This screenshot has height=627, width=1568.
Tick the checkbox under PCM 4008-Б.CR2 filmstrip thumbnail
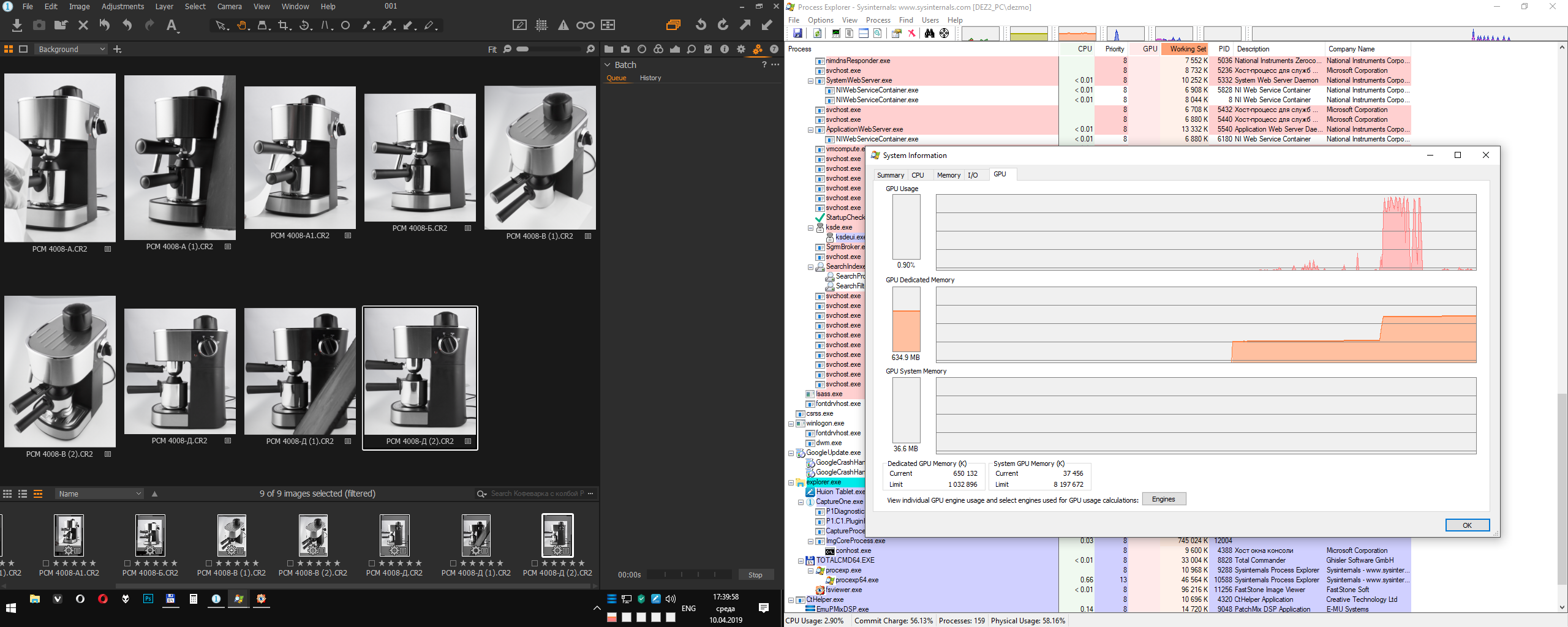coord(127,563)
